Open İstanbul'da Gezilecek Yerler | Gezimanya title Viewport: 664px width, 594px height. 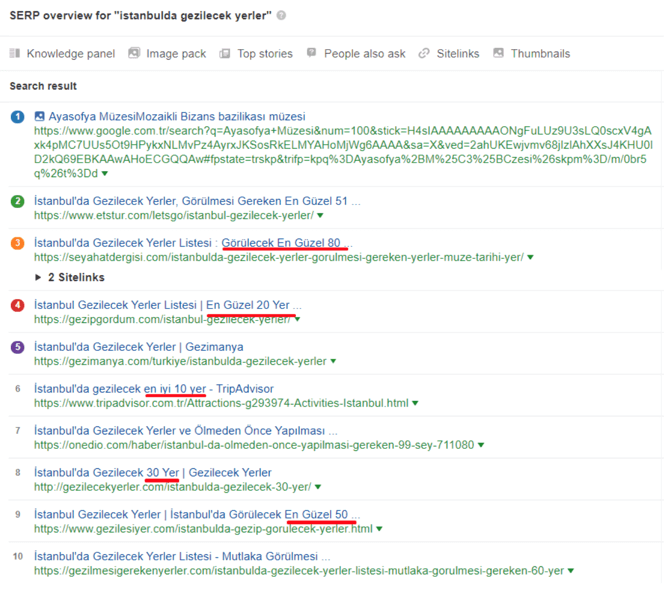139,347
